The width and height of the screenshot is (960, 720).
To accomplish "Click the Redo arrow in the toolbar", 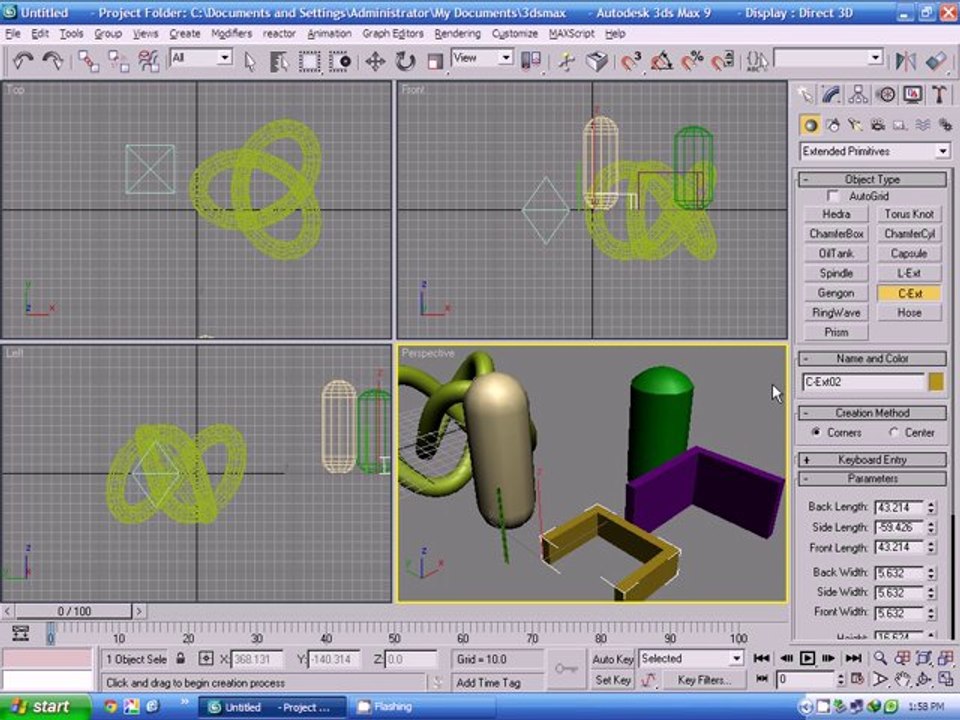I will pos(53,61).
